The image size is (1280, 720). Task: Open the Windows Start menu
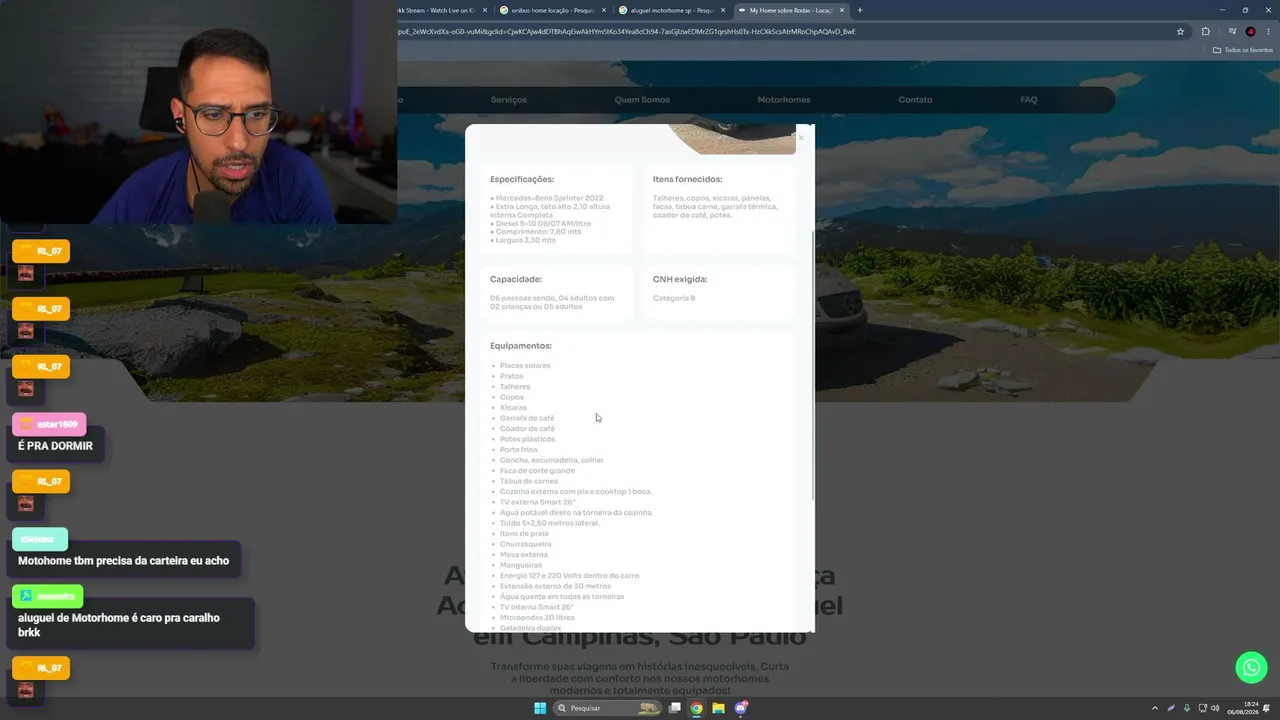[540, 708]
